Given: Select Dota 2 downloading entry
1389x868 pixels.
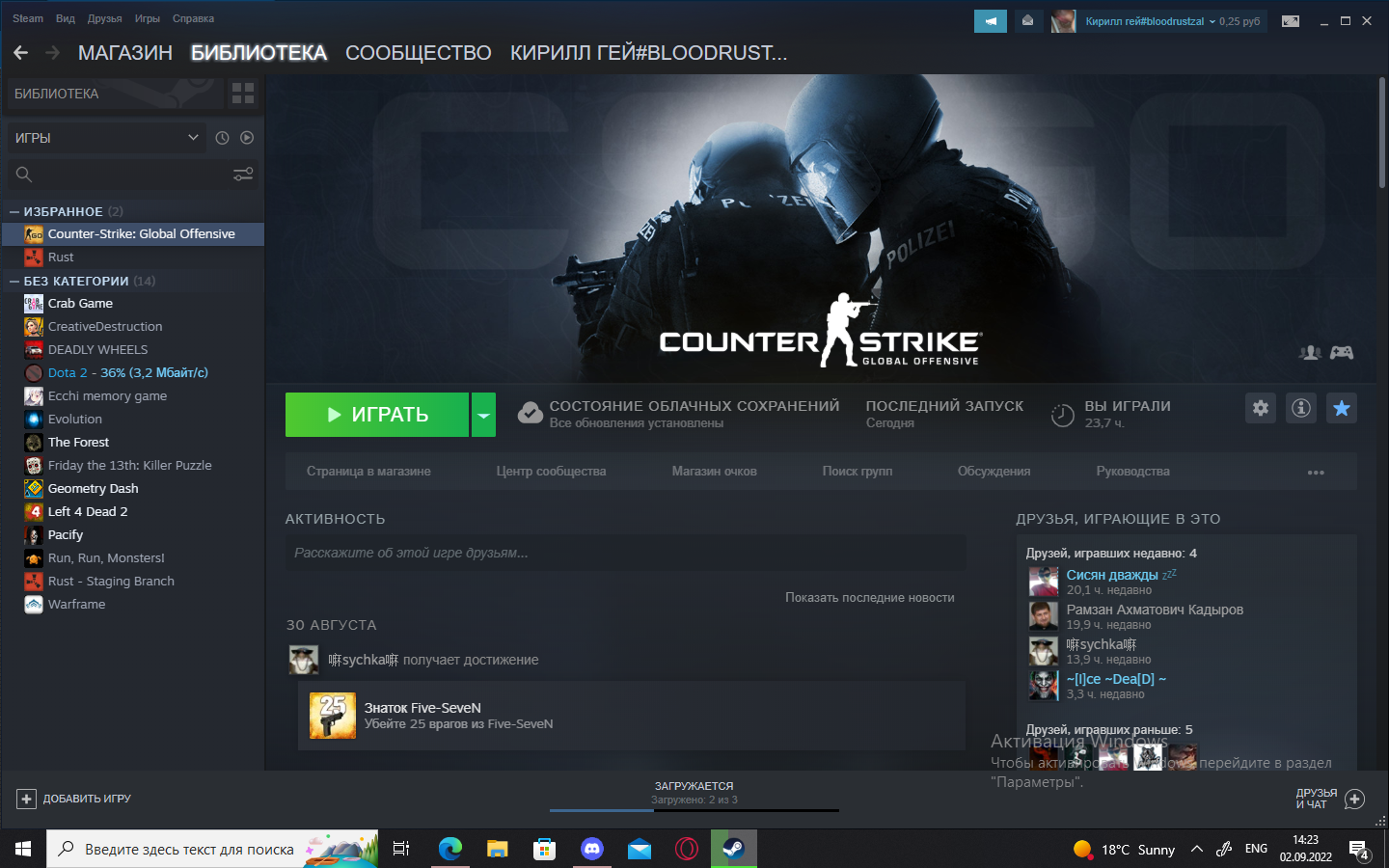Looking at the screenshot, I should click(x=132, y=373).
